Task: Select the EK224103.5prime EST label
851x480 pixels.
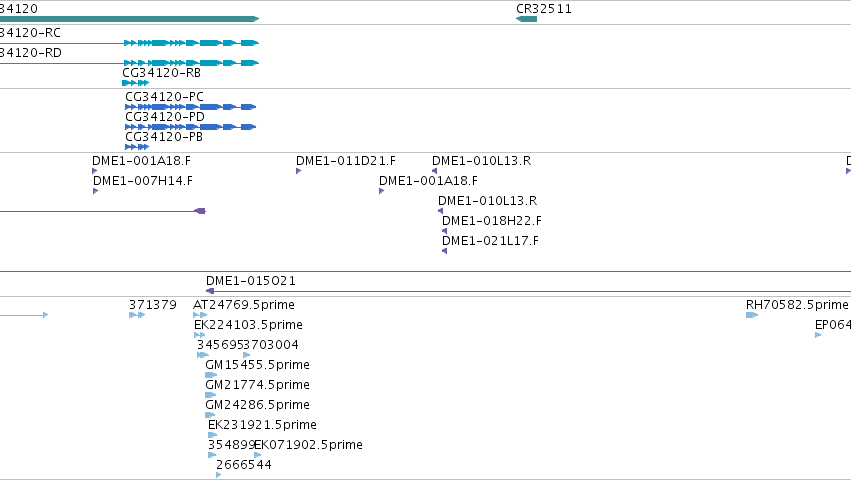Action: coord(249,325)
